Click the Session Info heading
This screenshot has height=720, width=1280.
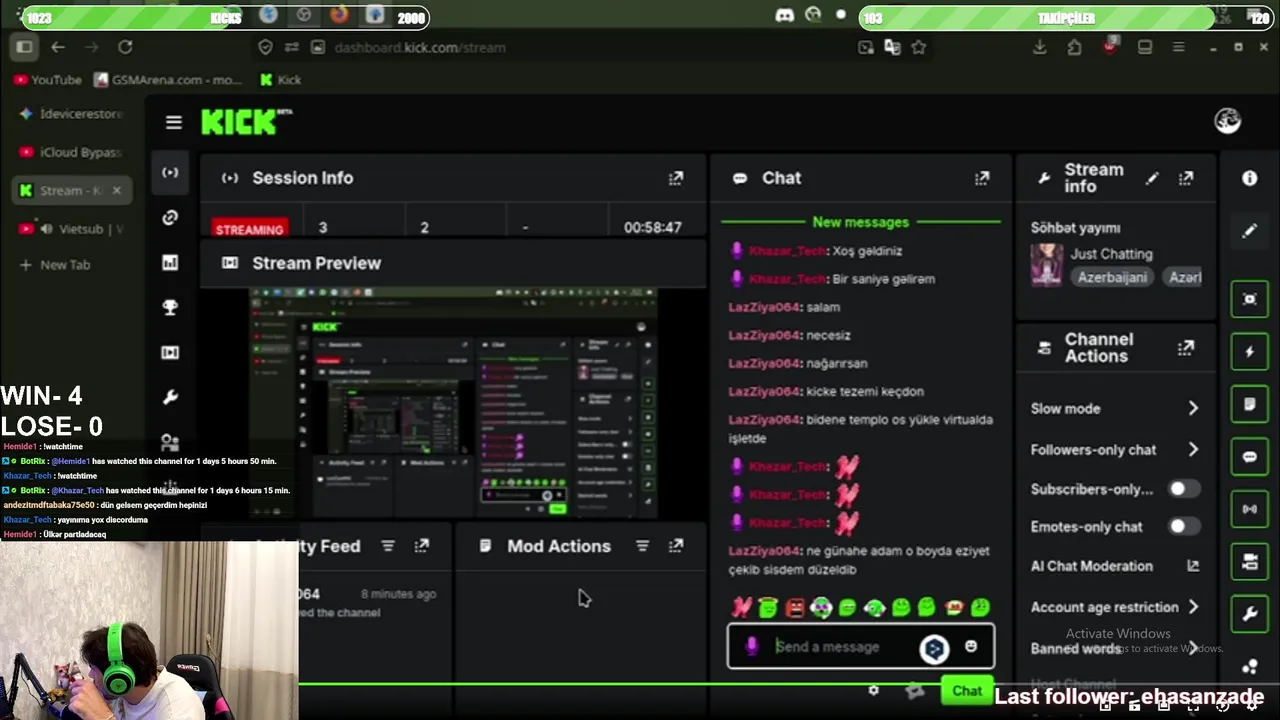[302, 178]
